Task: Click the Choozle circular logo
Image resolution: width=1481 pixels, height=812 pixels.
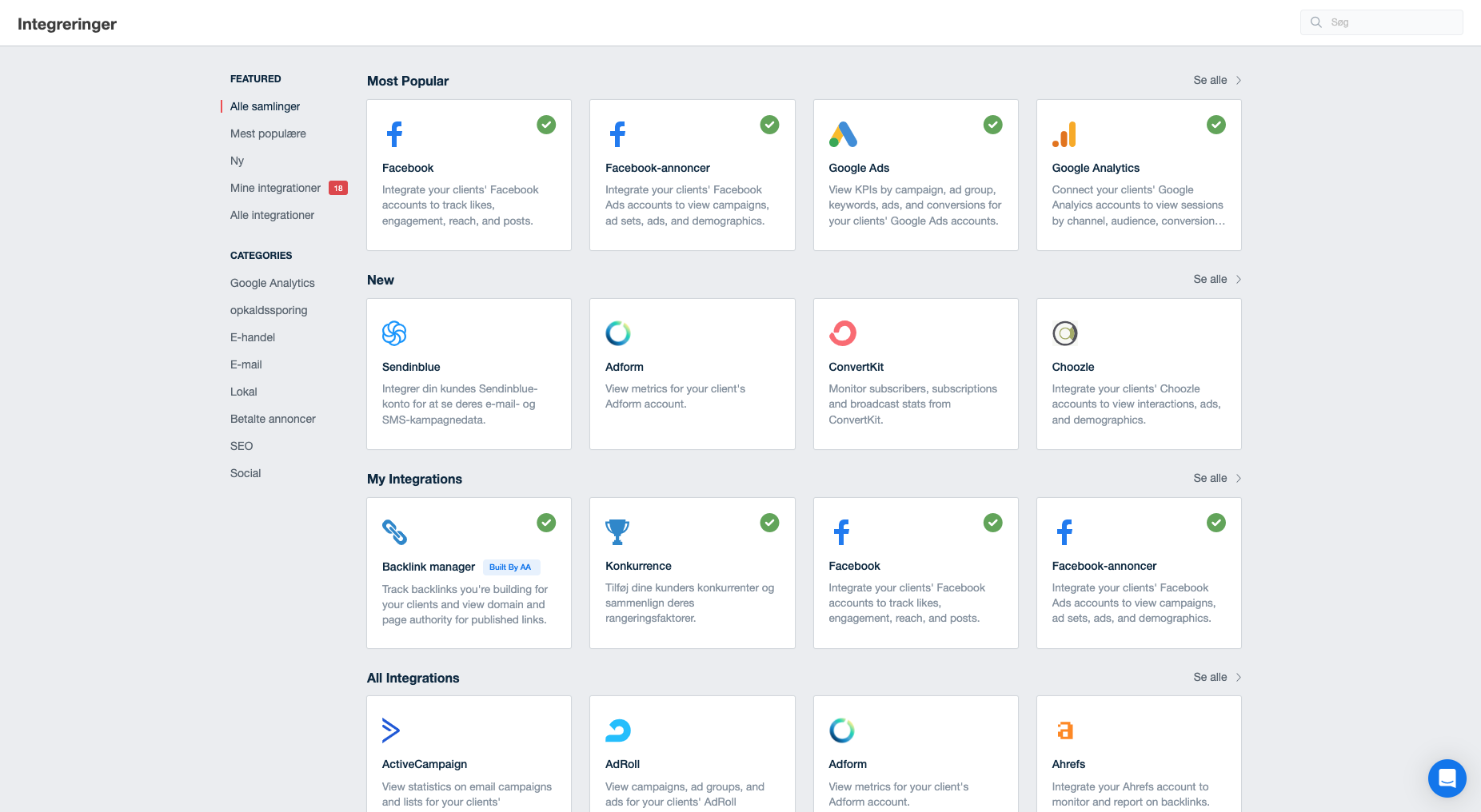Action: tap(1065, 333)
